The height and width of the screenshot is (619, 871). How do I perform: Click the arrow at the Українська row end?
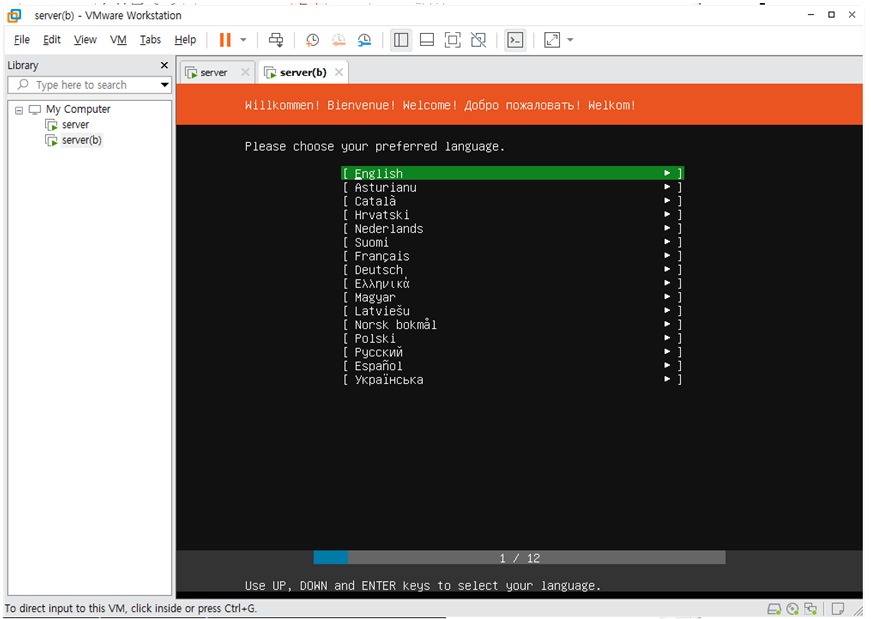pos(667,379)
